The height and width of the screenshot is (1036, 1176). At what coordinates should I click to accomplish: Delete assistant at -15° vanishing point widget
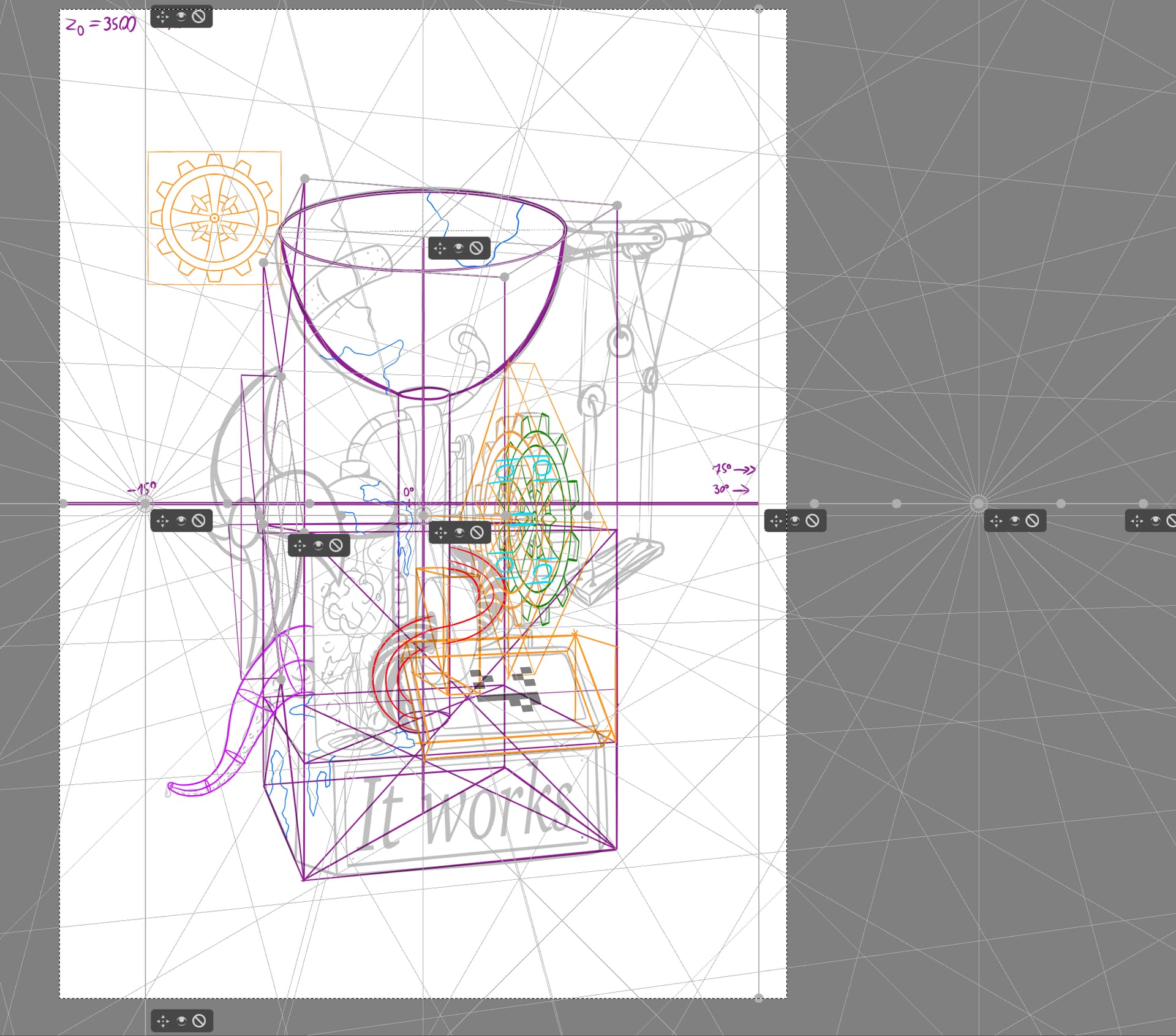point(198,521)
